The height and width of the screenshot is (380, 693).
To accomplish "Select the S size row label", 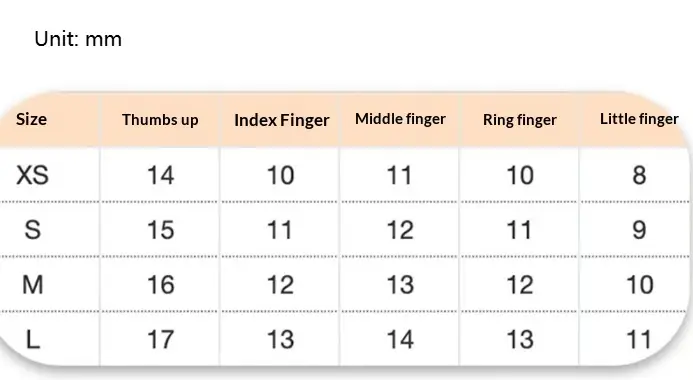I will click(x=33, y=230).
